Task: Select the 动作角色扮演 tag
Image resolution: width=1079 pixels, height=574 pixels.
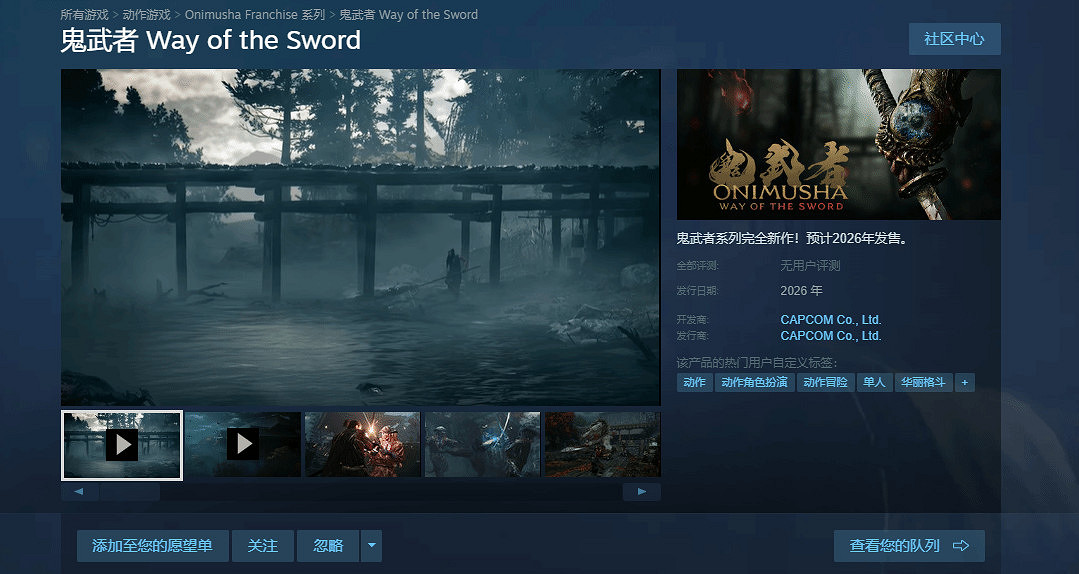Action: point(754,382)
